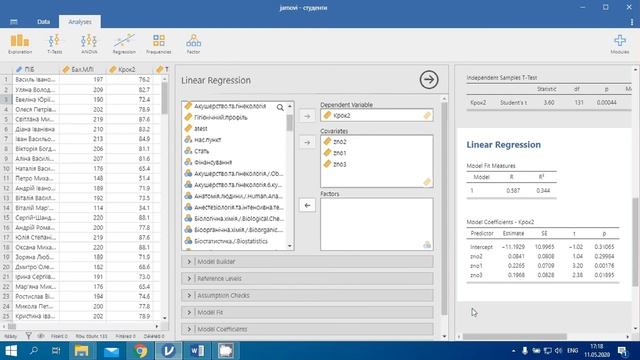Click the Linear Regression results heading
The width and height of the screenshot is (640, 360).
pyautogui.click(x=504, y=144)
